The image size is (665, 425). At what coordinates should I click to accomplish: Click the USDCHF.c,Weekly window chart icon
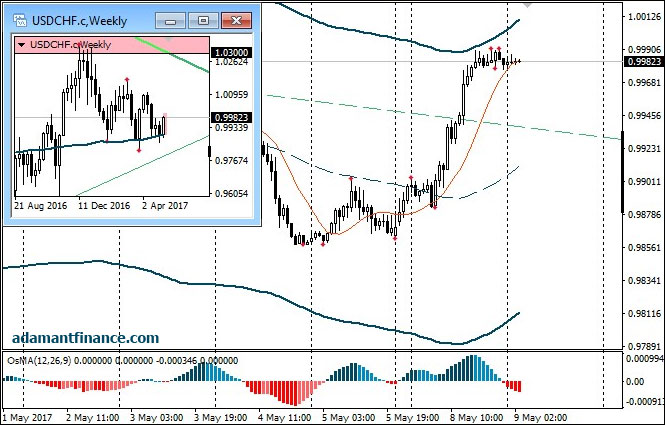click(20, 20)
